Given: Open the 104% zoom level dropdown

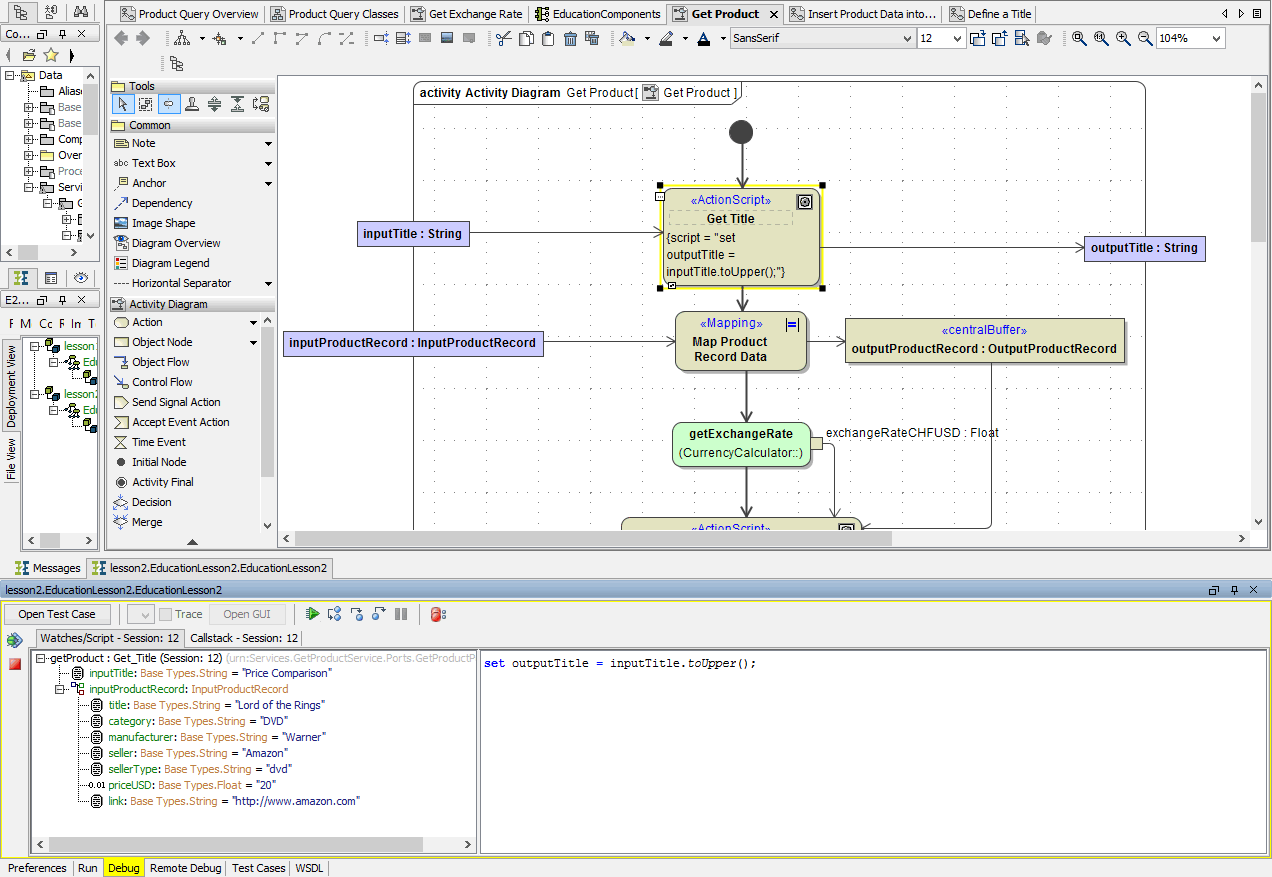Looking at the screenshot, I should (x=1216, y=39).
